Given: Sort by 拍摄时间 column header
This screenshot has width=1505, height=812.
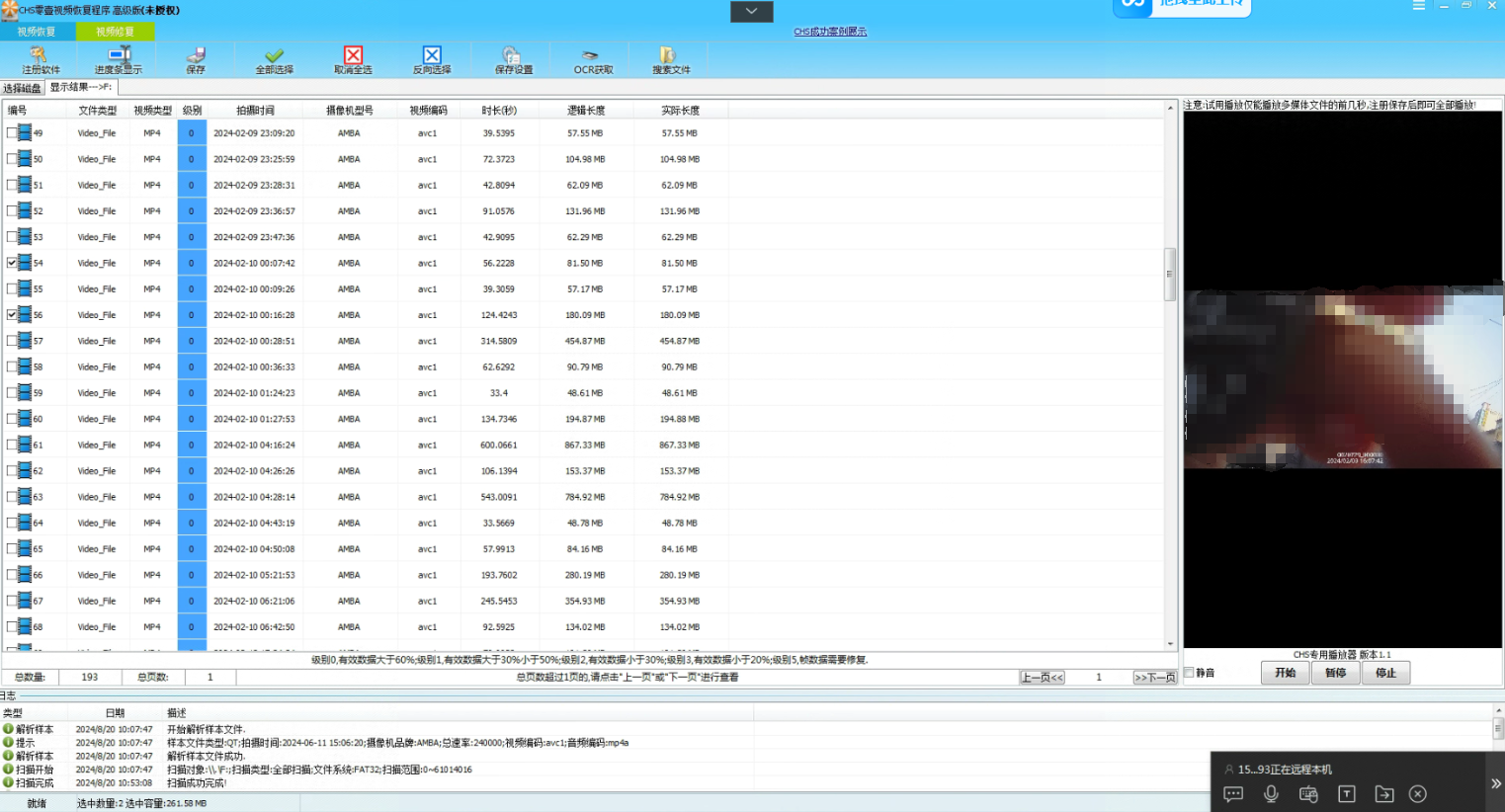Looking at the screenshot, I should pos(255,111).
